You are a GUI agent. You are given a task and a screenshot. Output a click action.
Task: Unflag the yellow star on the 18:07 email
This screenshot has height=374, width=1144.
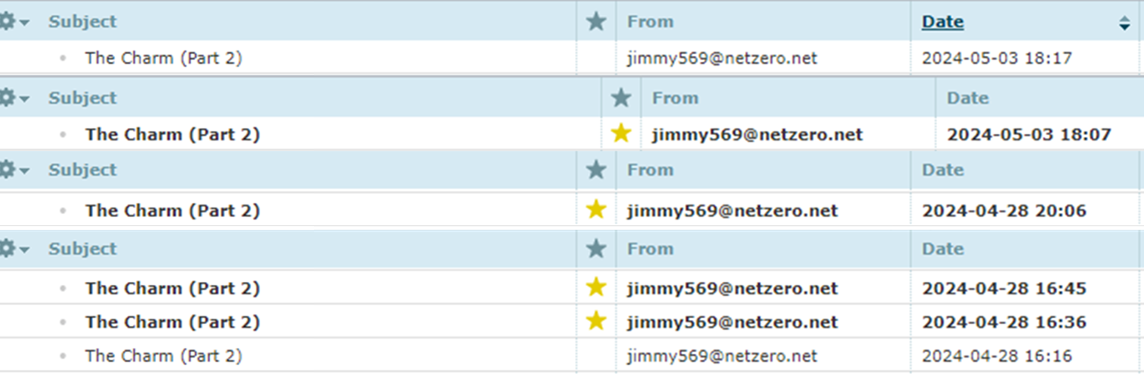tap(621, 133)
